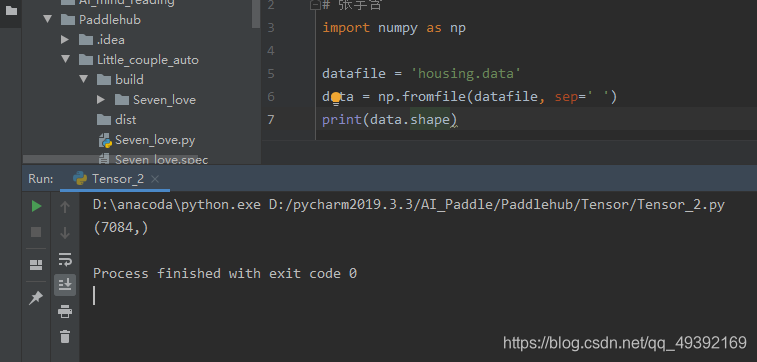757x362 pixels.
Task: Click np.fromfile call in editor
Action: pyautogui.click(x=421, y=97)
